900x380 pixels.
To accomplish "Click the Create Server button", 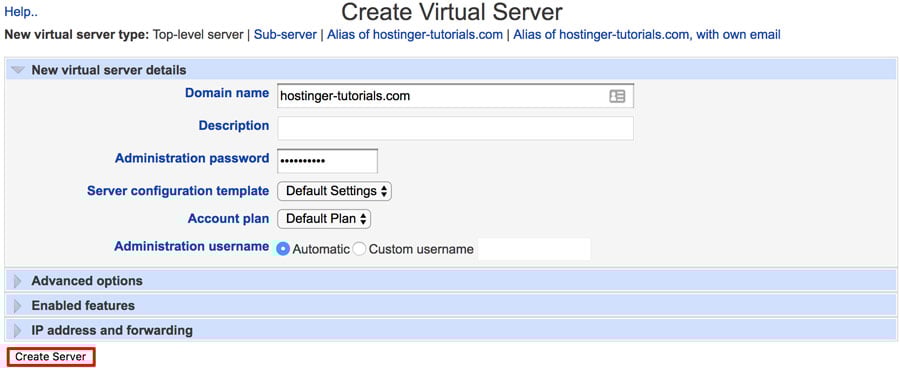I will pyautogui.click(x=51, y=357).
